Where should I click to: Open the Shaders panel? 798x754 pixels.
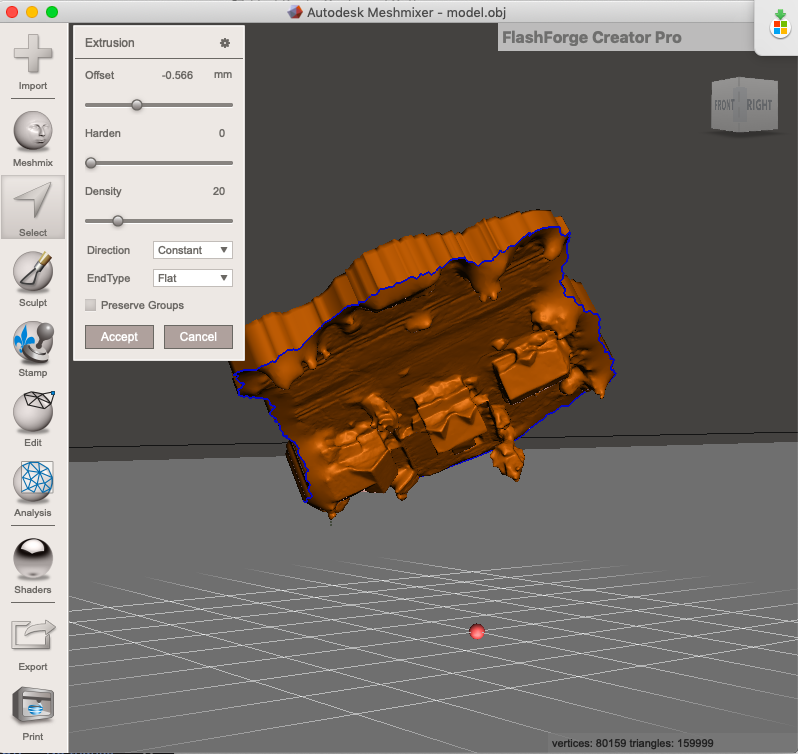[33, 566]
